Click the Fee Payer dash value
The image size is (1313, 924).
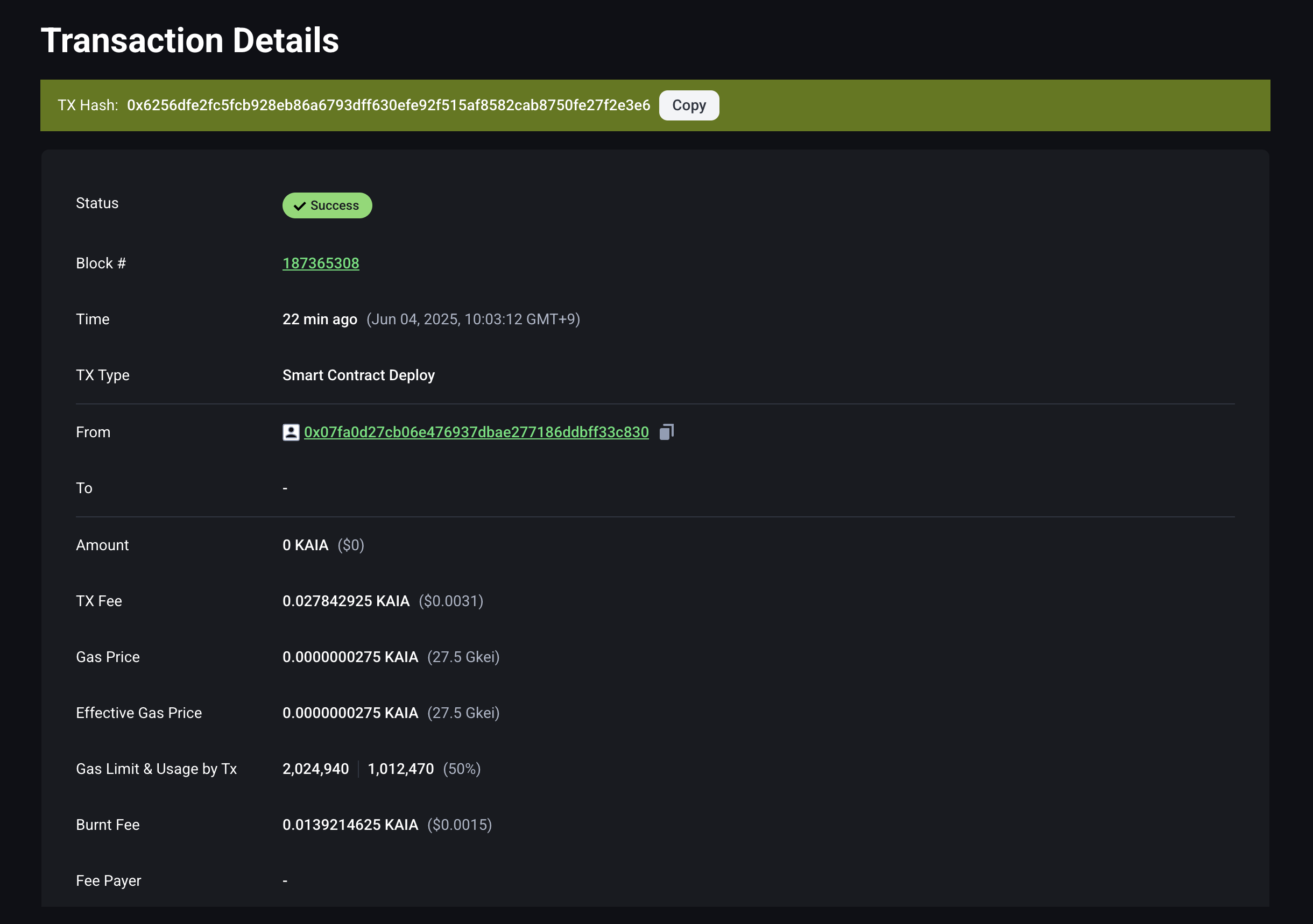pyautogui.click(x=285, y=880)
